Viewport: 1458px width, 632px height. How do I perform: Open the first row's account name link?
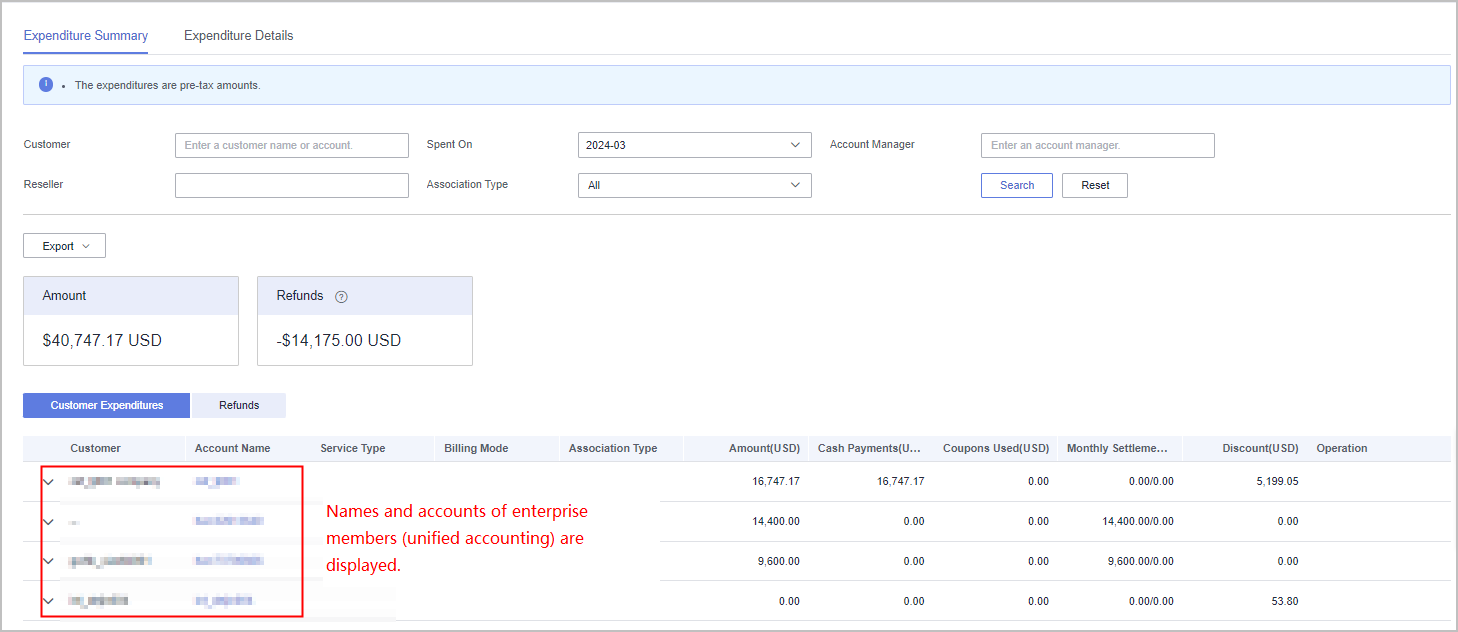217,482
